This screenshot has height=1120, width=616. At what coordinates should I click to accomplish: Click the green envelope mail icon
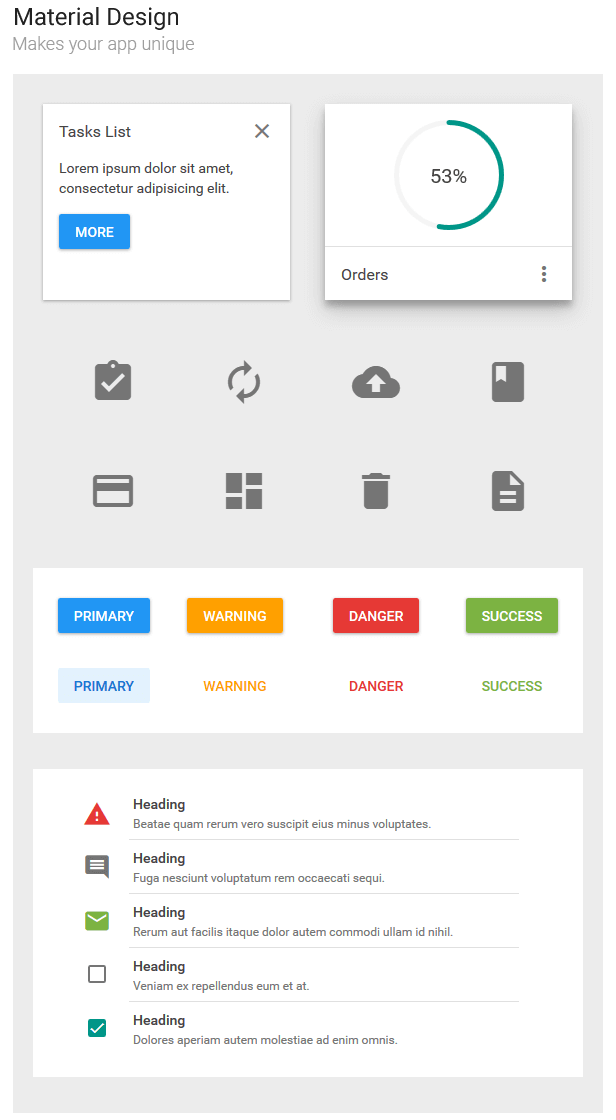coord(97,921)
